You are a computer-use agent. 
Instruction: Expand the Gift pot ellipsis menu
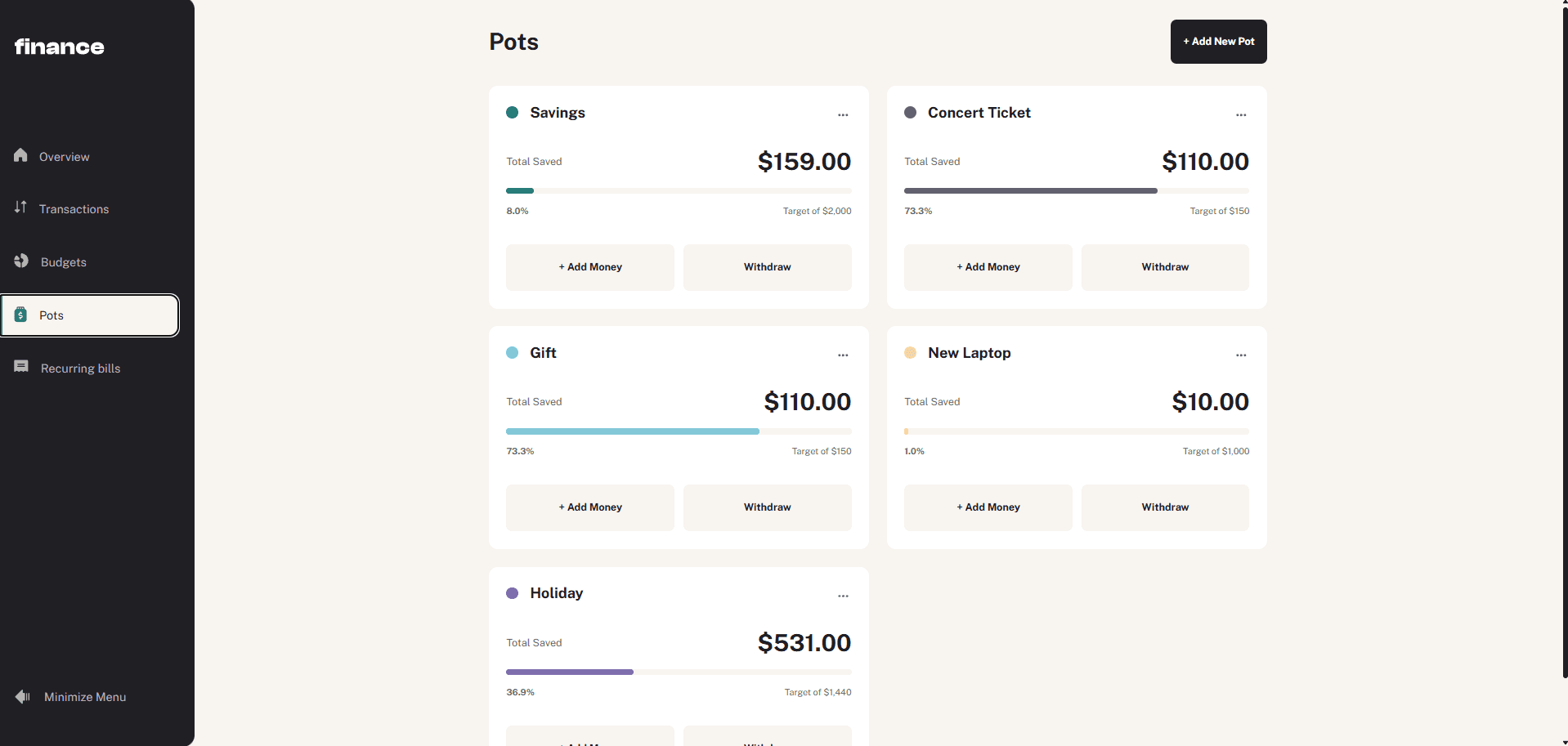843,355
